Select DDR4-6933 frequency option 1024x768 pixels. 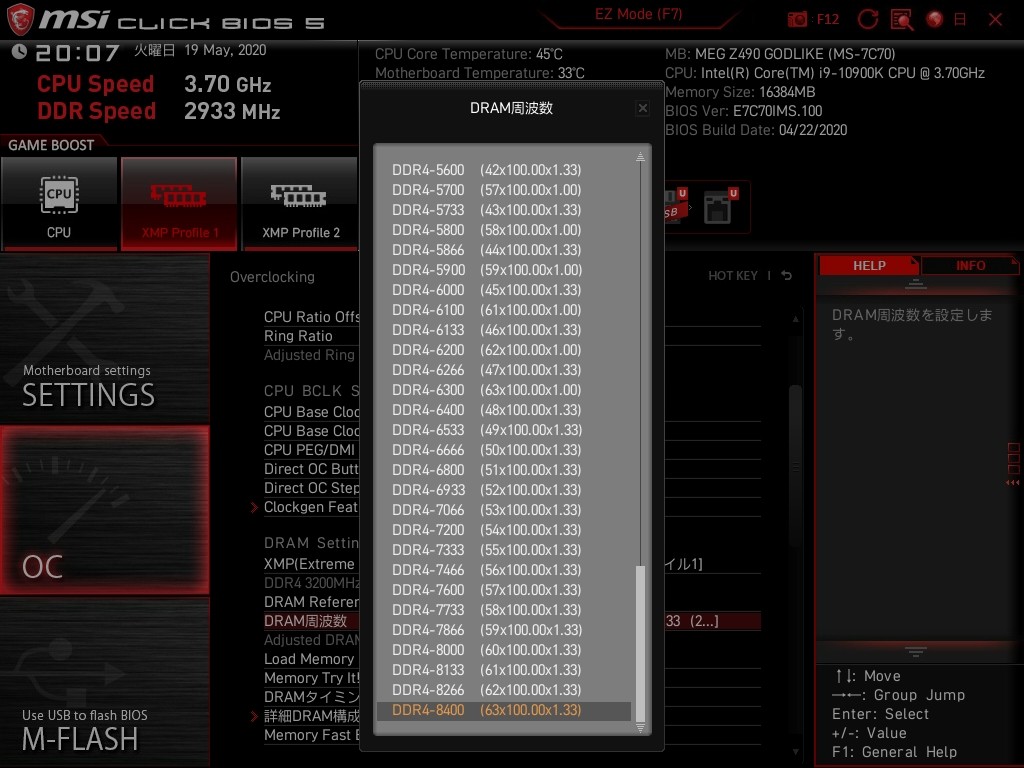(x=504, y=490)
